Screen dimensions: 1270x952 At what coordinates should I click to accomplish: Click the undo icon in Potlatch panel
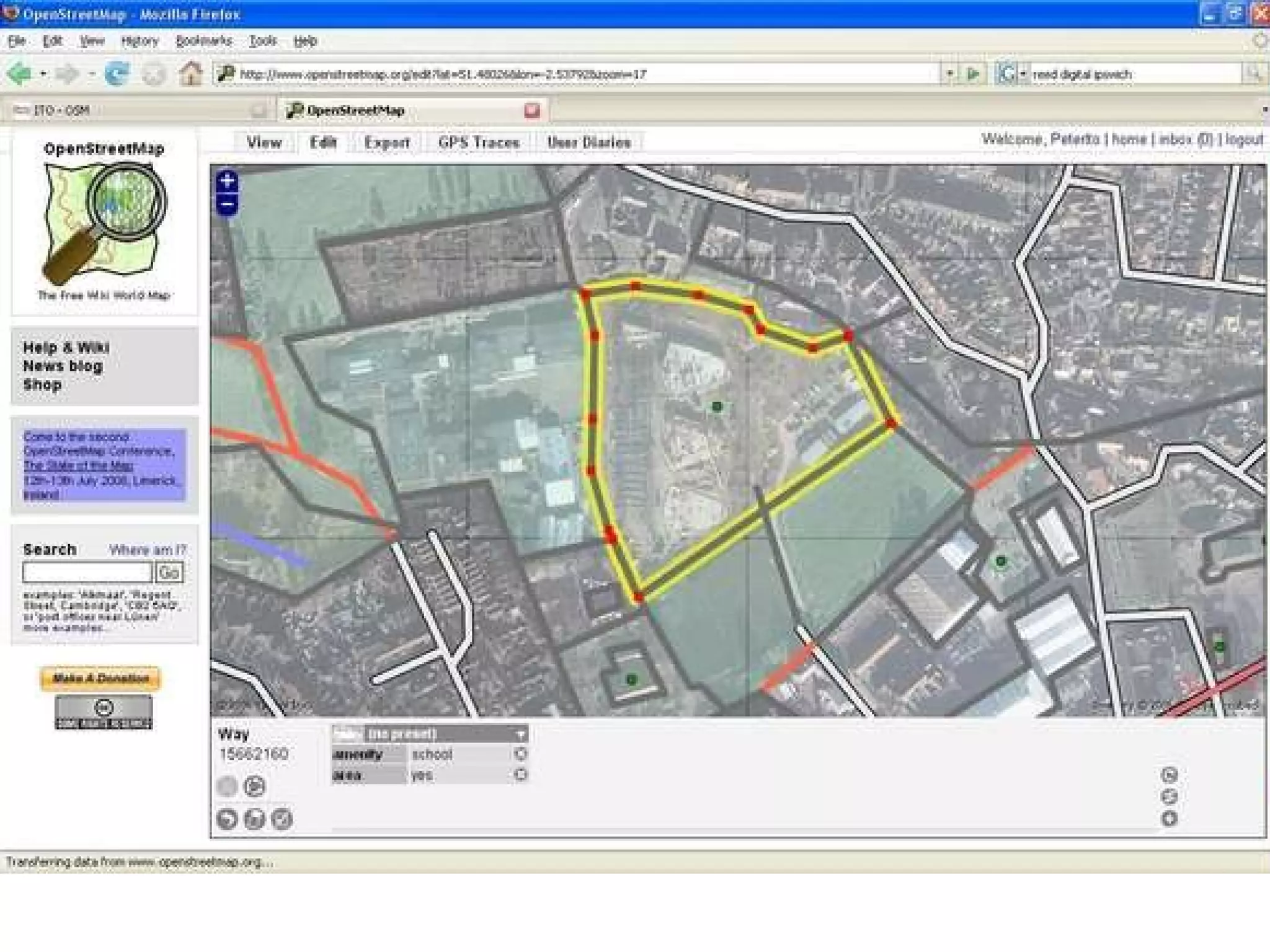227,819
